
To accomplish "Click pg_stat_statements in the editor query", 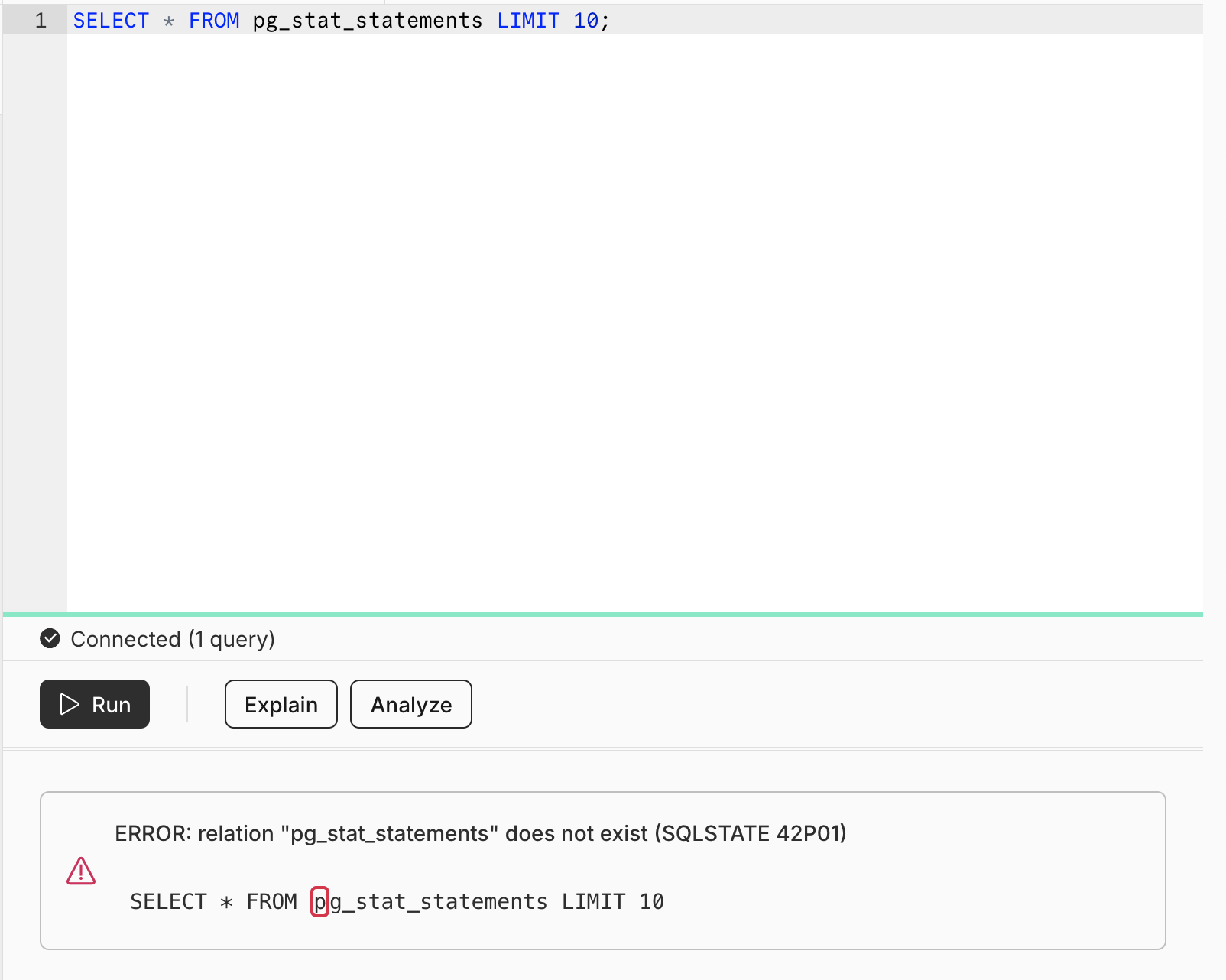I will pos(368,21).
